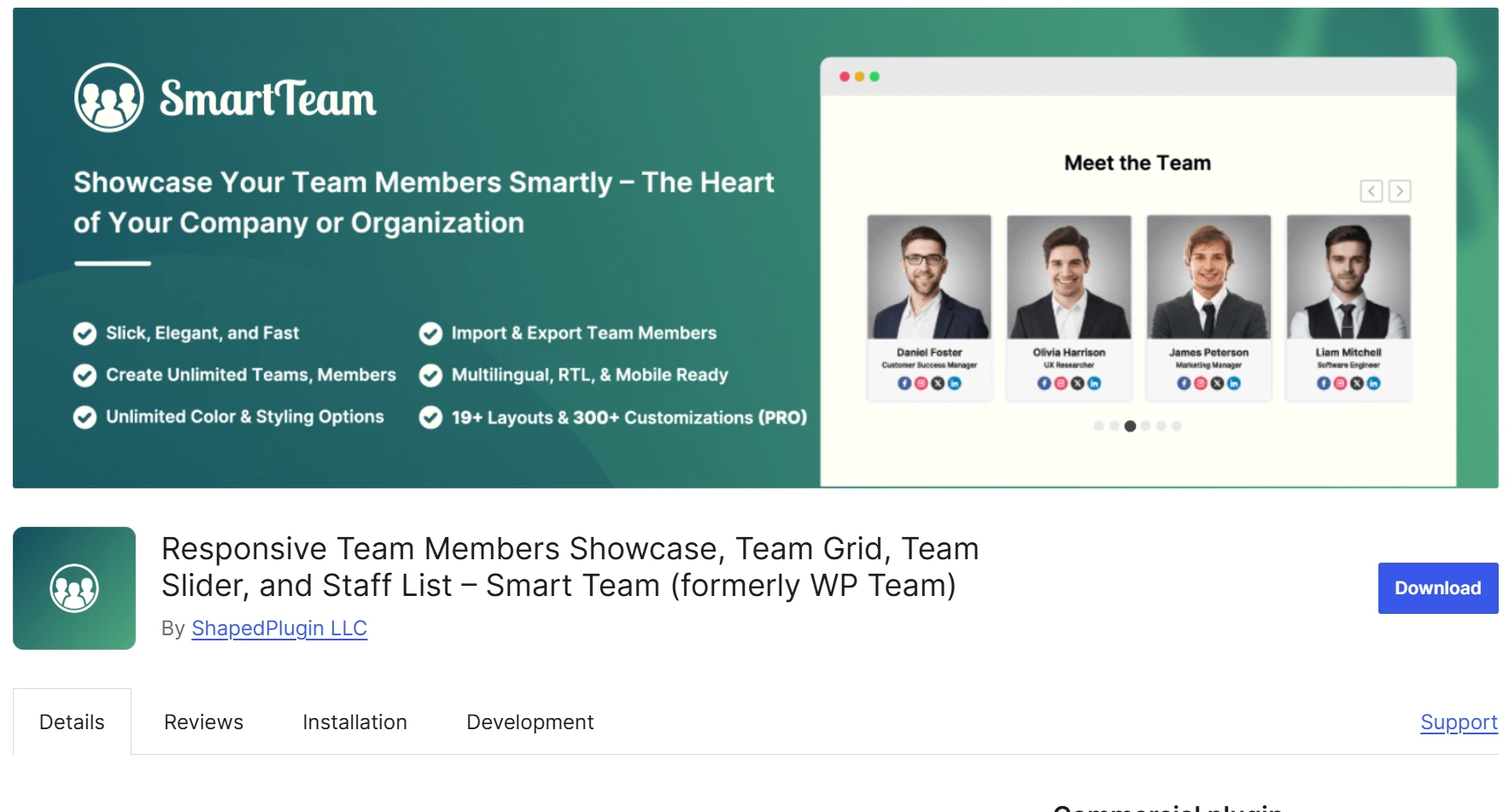Click Olivia Harrison's Facebook icon
Screen dimensions: 1509x812
click(1044, 383)
